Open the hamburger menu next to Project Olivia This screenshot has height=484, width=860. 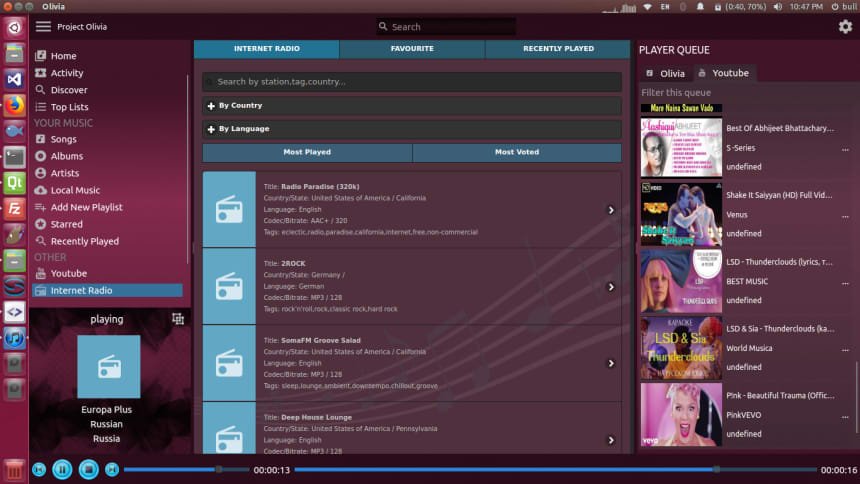[x=43, y=26]
